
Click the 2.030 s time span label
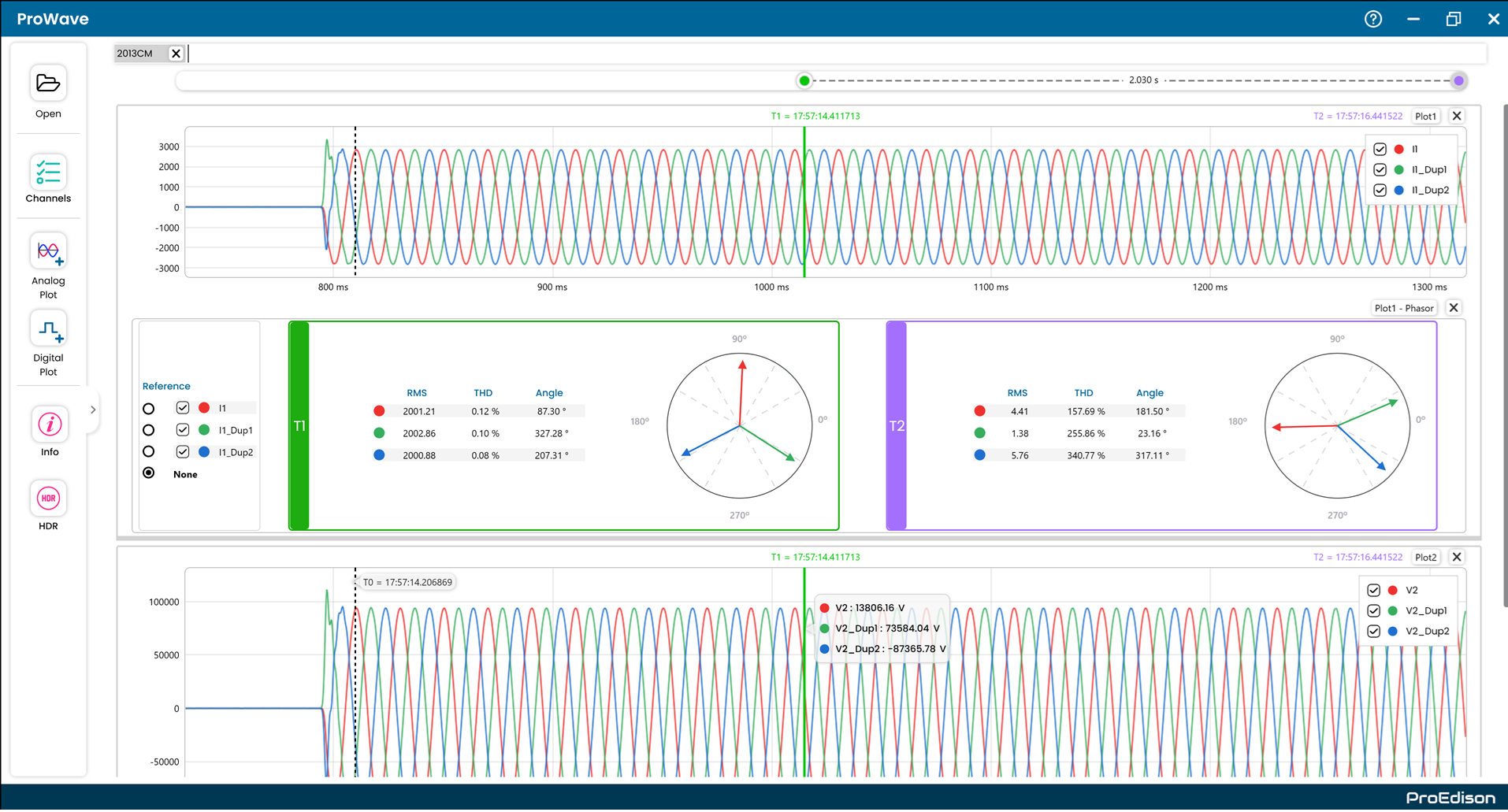(1143, 80)
